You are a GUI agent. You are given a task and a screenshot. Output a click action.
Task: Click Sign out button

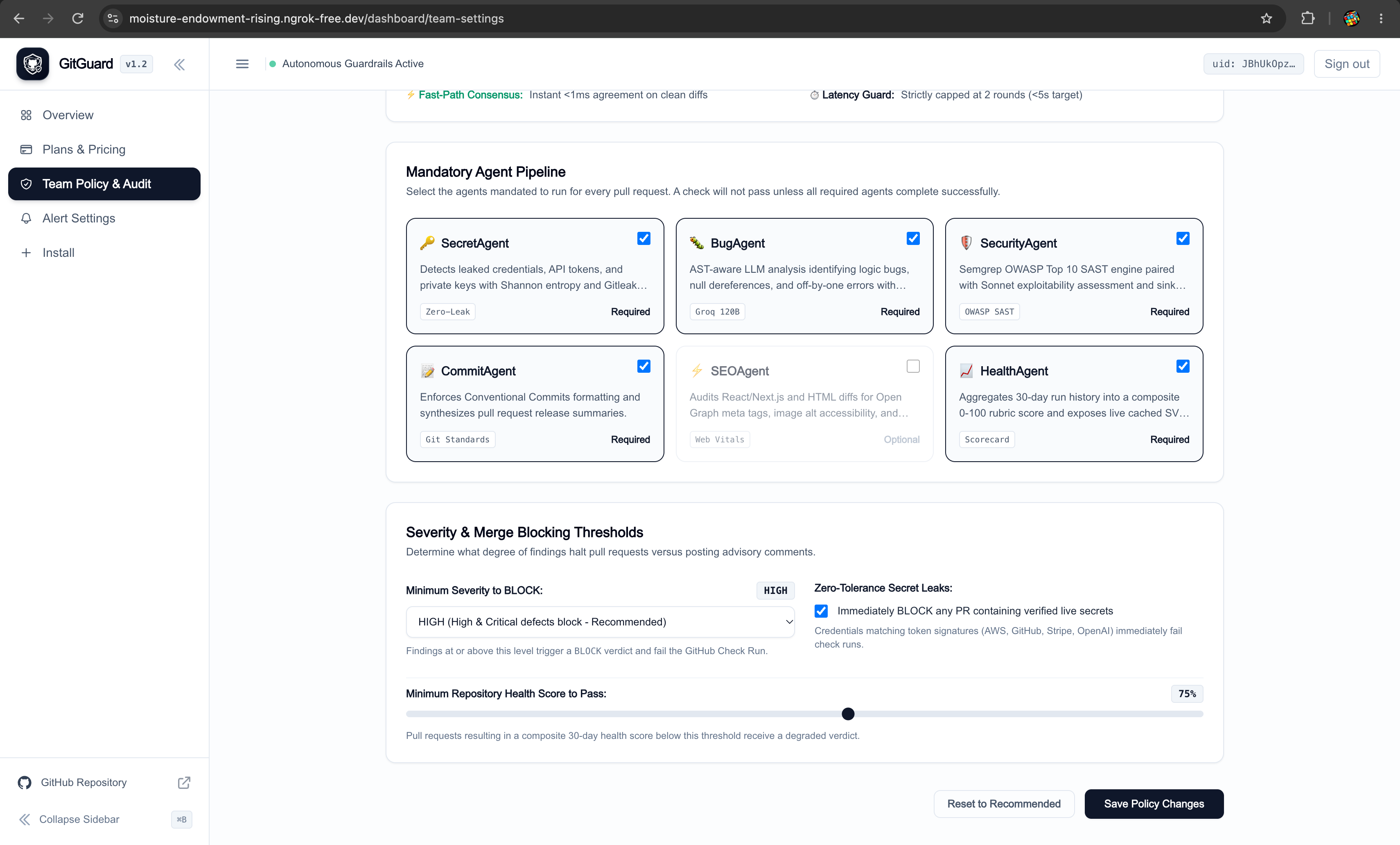click(x=1347, y=63)
